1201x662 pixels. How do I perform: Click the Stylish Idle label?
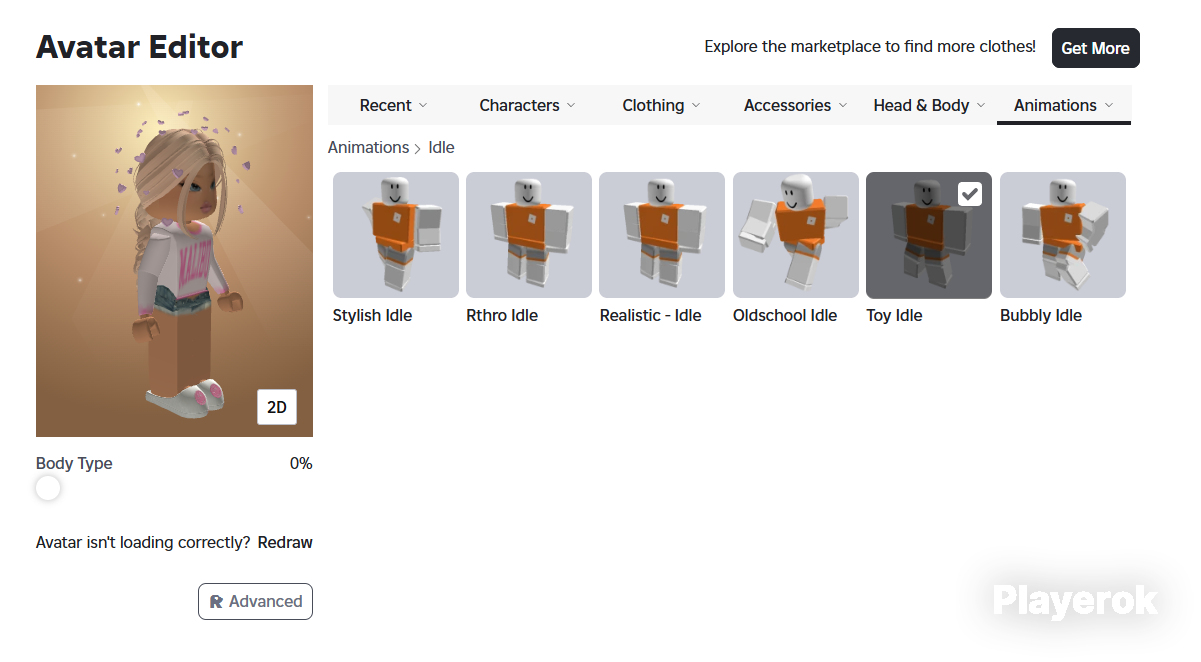[x=372, y=315]
